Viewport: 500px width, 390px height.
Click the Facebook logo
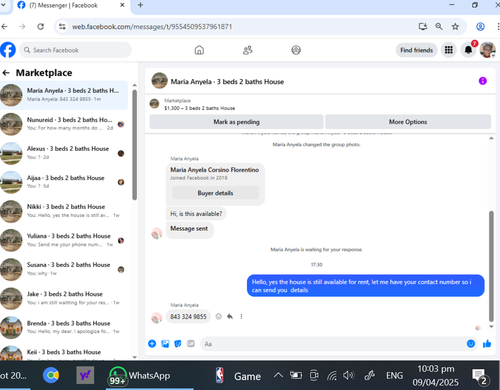pyautogui.click(x=8, y=50)
